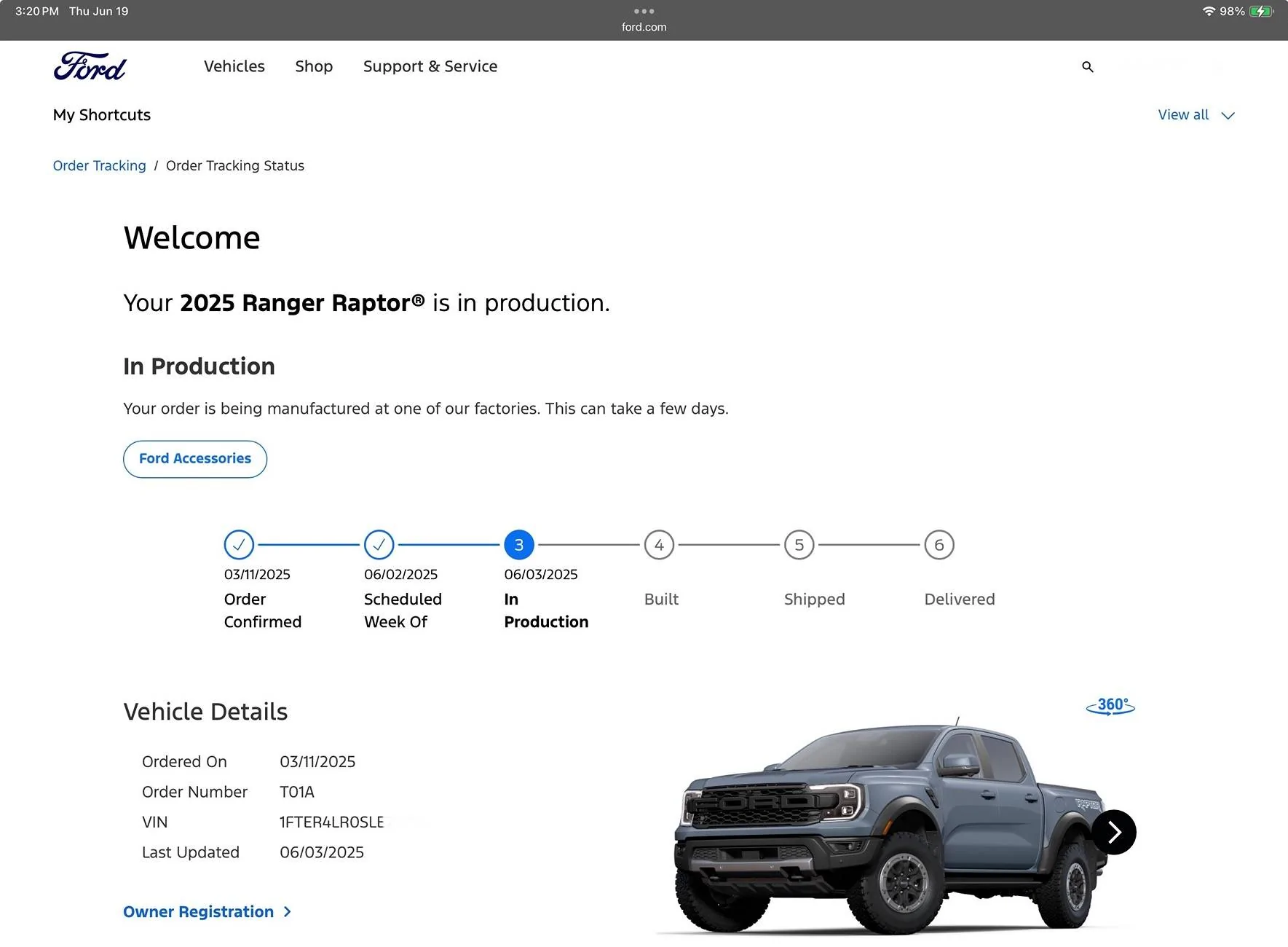
Task: Open the search icon
Action: [x=1088, y=67]
